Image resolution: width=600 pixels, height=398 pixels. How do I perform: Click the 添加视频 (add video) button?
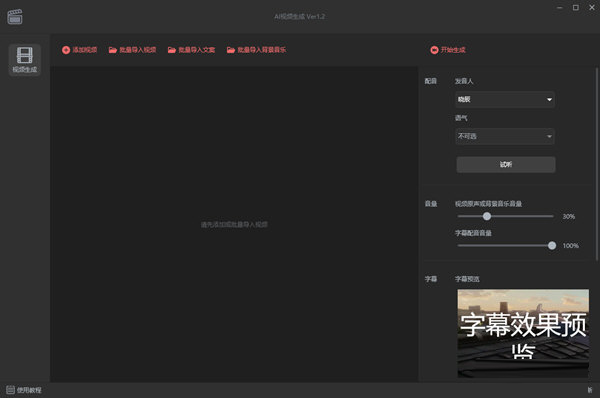pos(80,50)
